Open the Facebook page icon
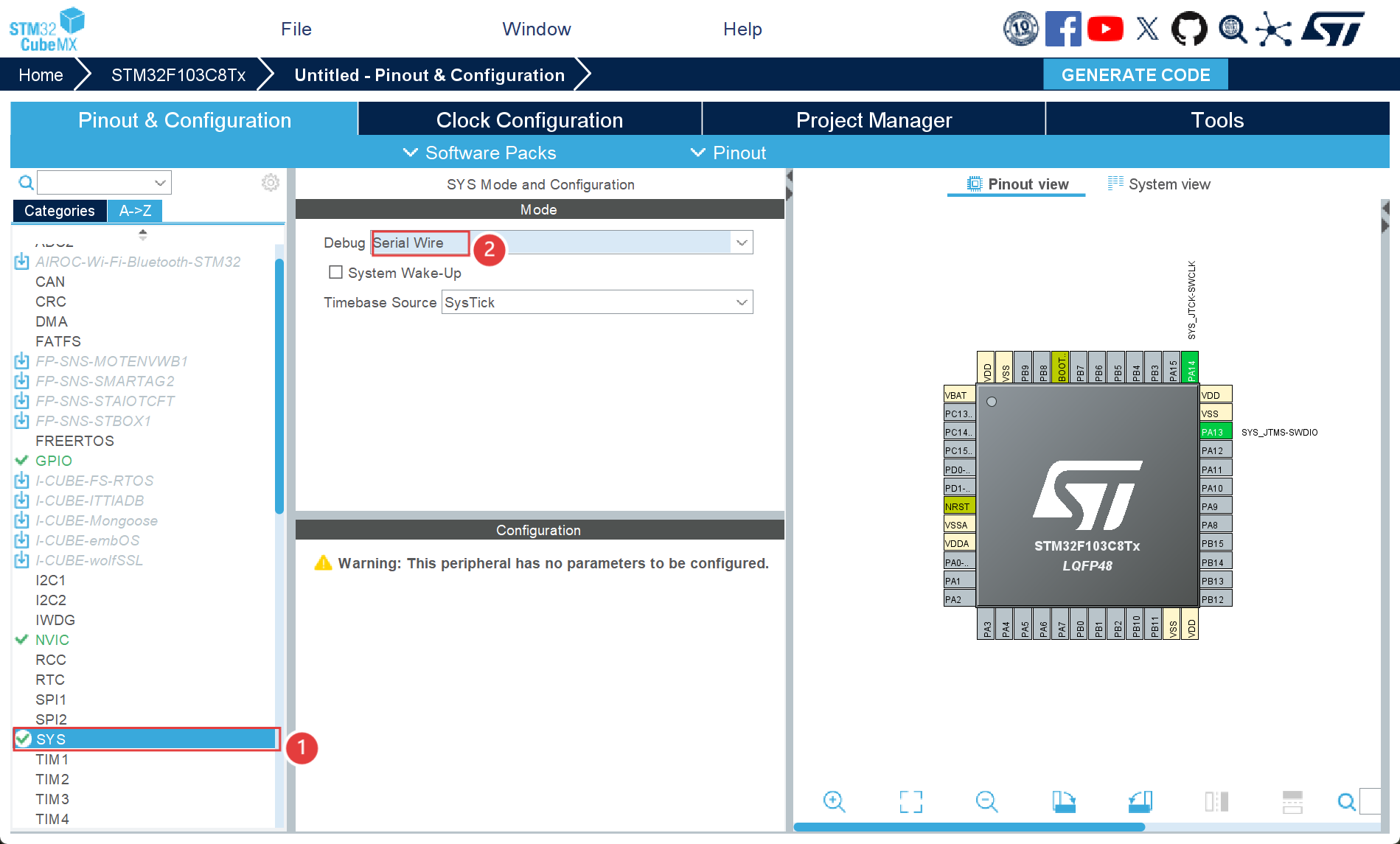The image size is (1400, 844). pyautogui.click(x=1063, y=29)
